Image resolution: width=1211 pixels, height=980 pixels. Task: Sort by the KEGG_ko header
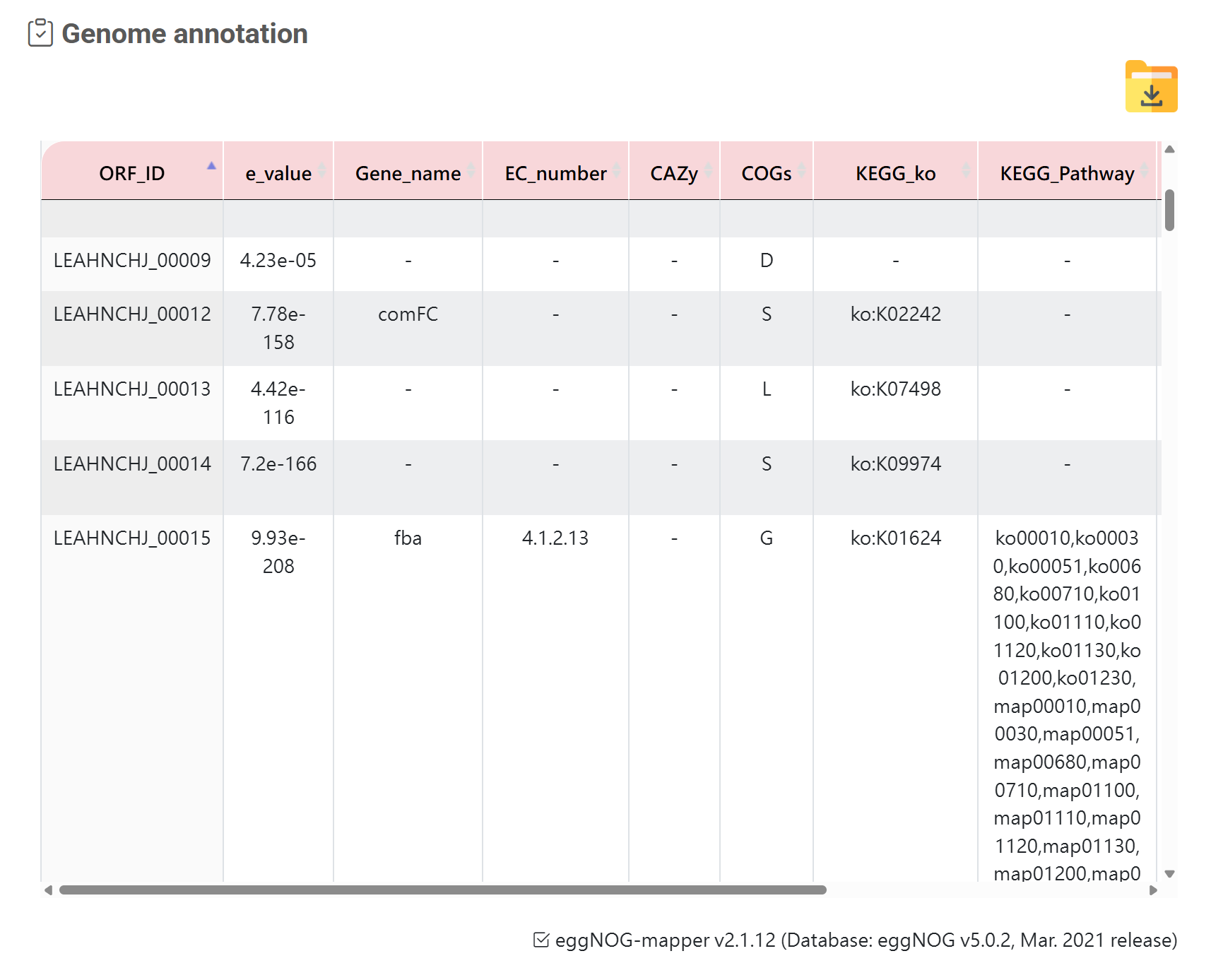point(895,173)
